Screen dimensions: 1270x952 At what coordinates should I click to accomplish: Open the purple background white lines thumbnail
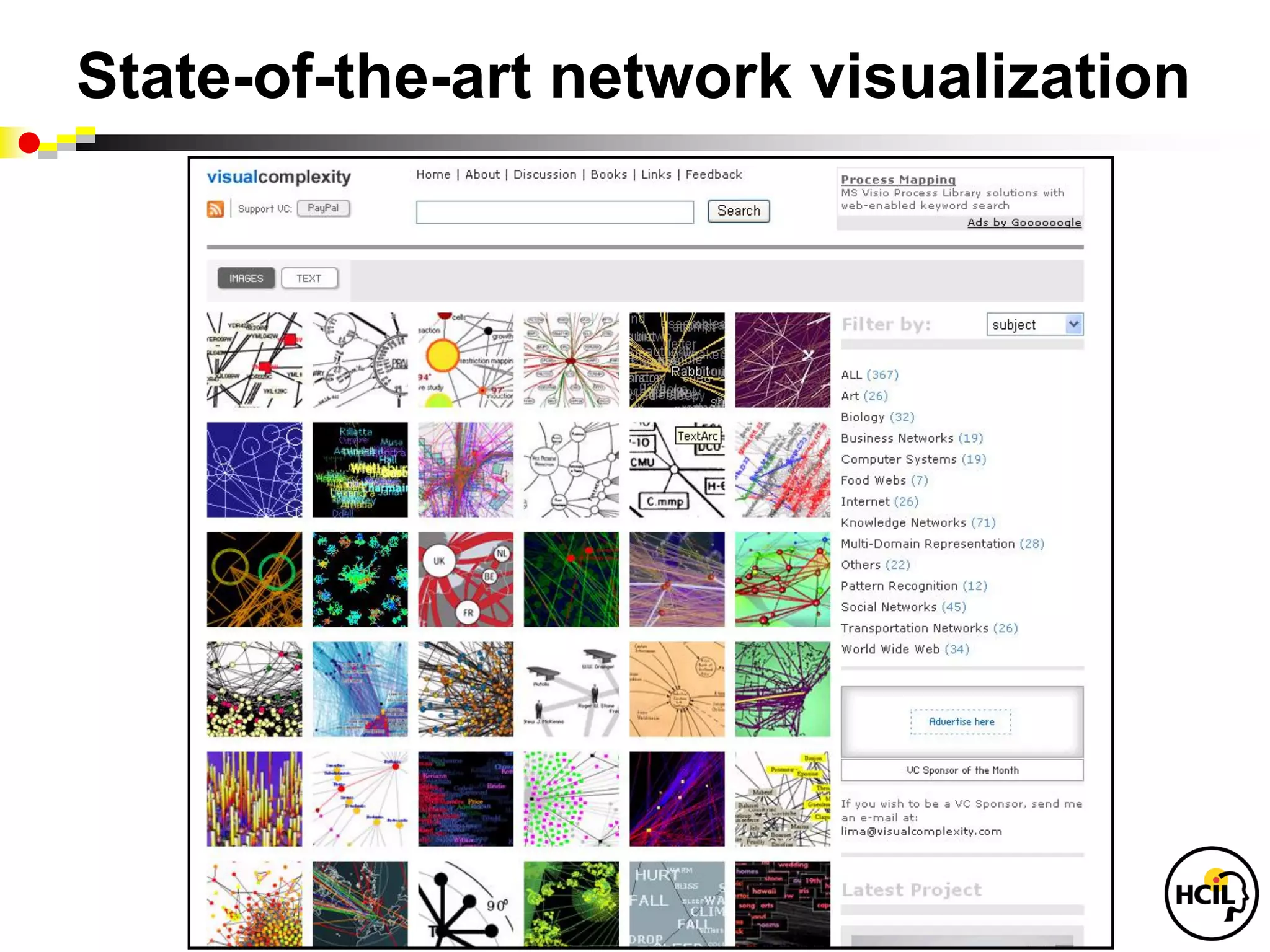[783, 360]
